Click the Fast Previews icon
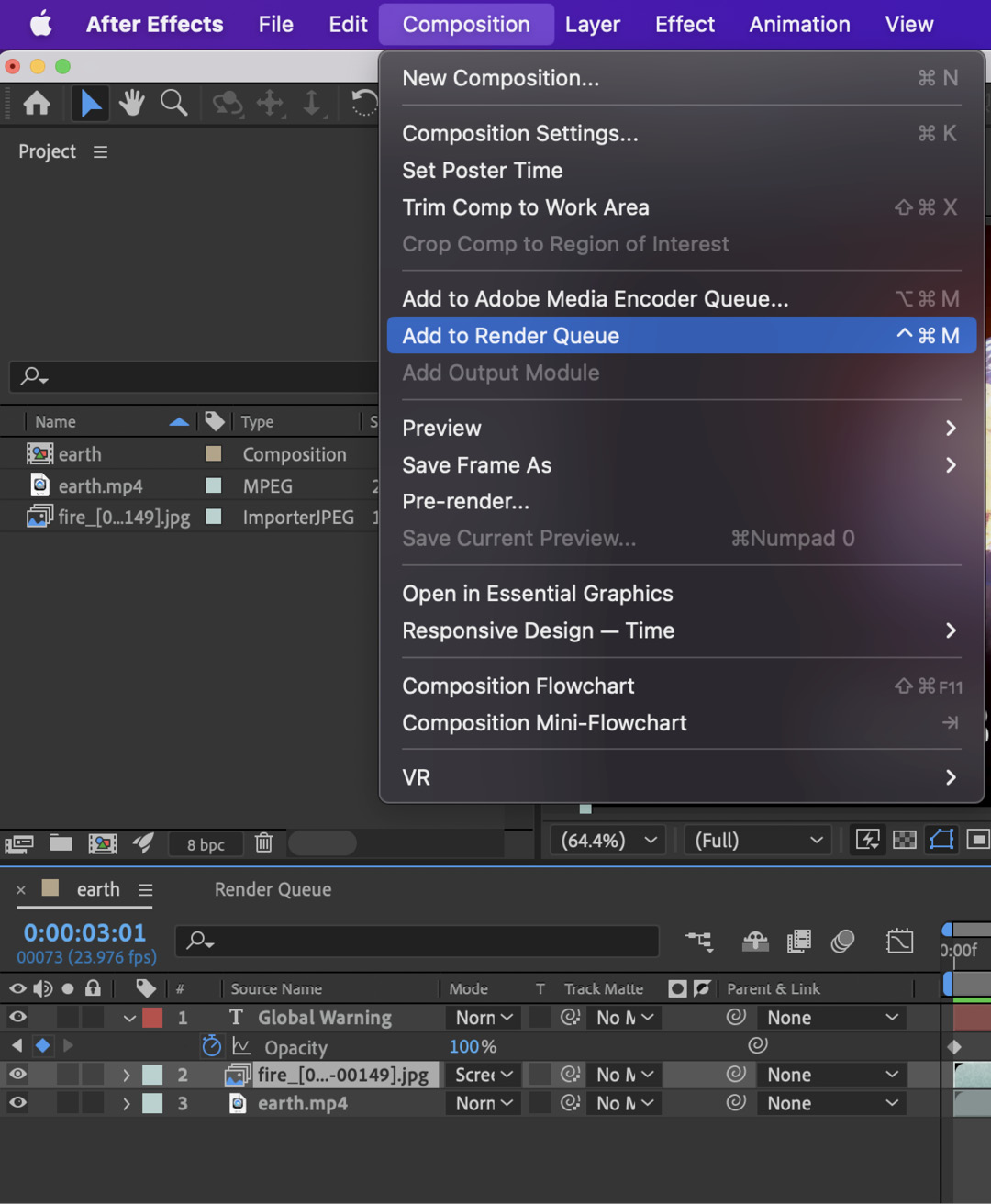Screen dimensions: 991x1204 pyautogui.click(x=867, y=840)
